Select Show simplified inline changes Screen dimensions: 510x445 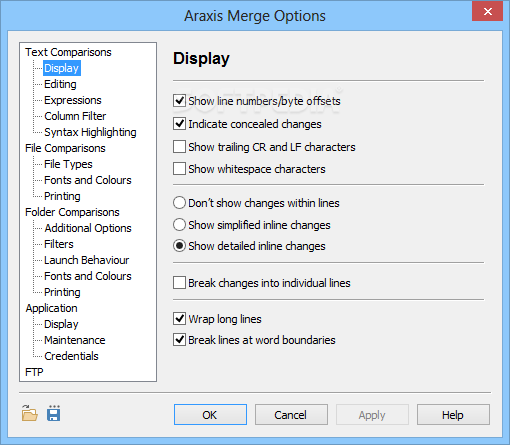point(179,225)
